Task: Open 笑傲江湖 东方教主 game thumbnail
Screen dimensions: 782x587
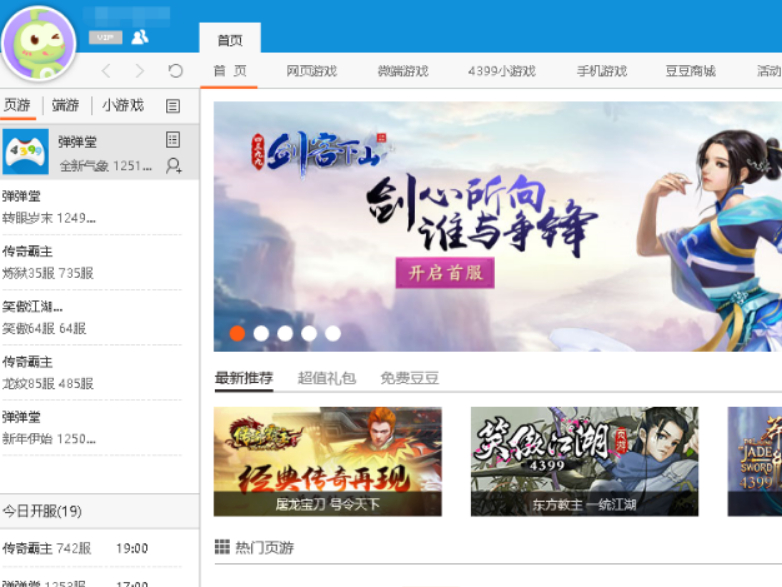Action: (x=585, y=461)
